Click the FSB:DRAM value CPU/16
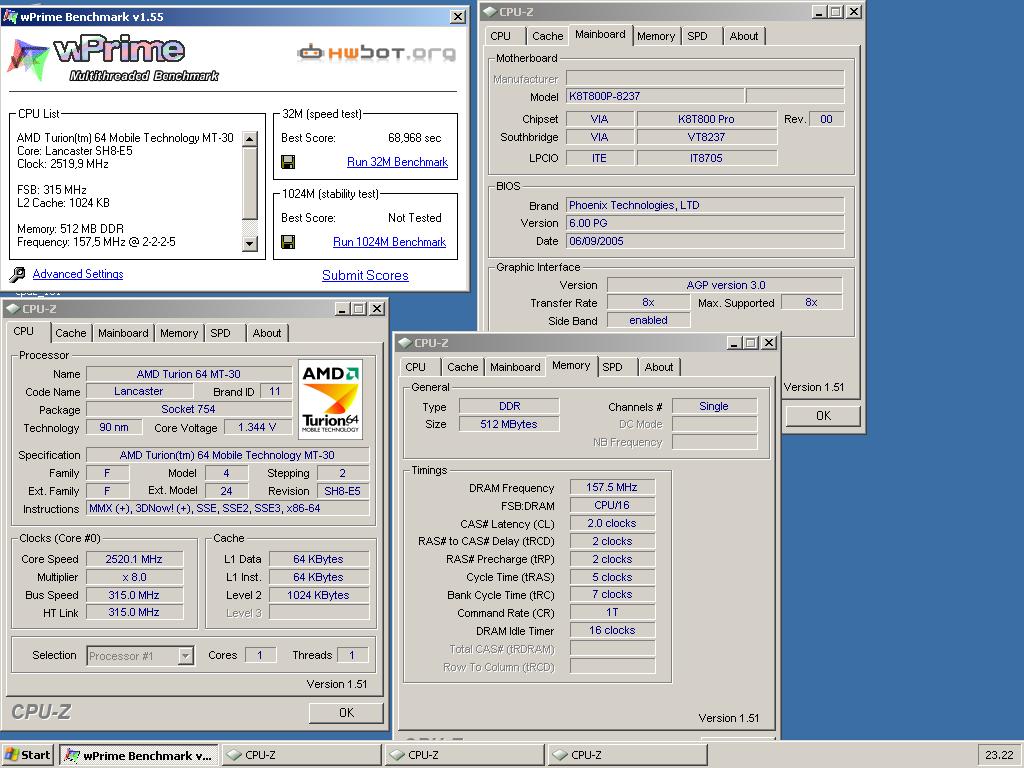1024x768 pixels. pyautogui.click(x=612, y=505)
